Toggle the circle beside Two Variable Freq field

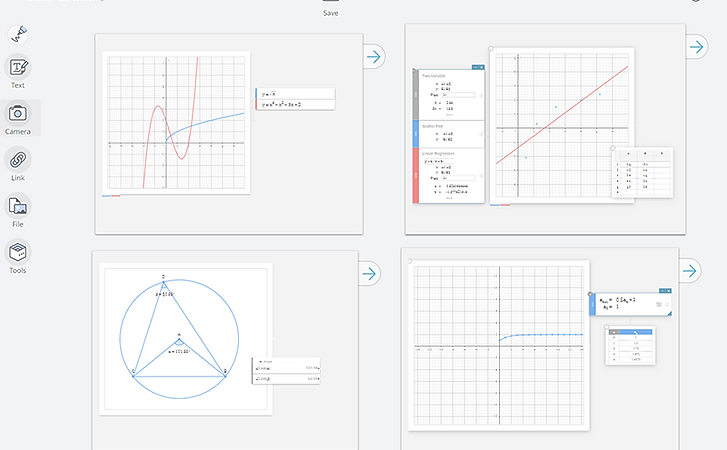(481, 95)
